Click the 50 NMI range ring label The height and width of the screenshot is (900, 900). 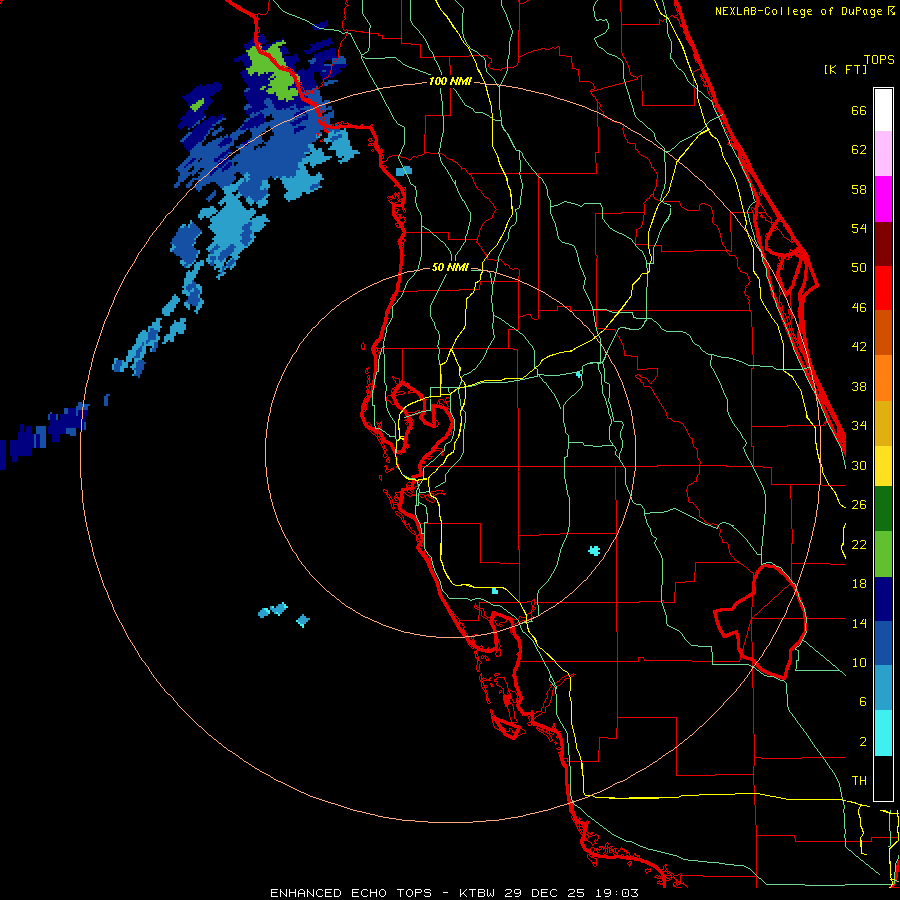(450, 267)
